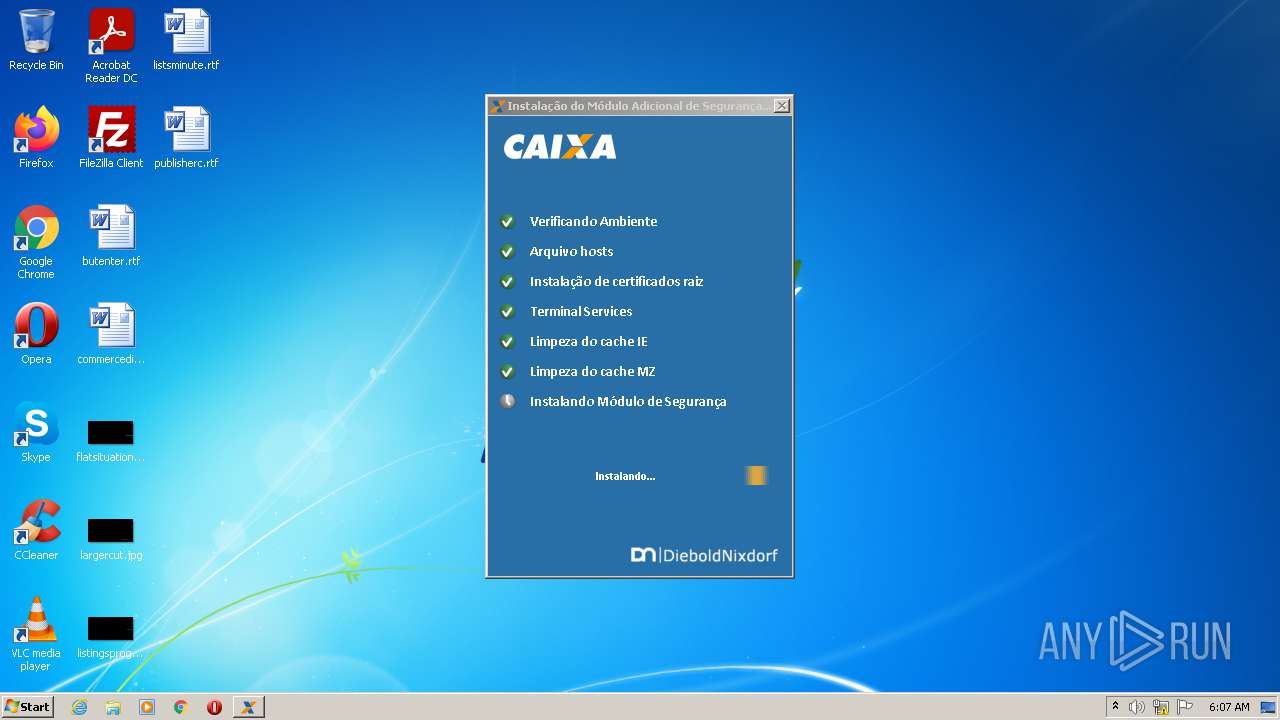Click the 'Instalando...' status text
Image resolution: width=1280 pixels, height=720 pixels.
[625, 476]
